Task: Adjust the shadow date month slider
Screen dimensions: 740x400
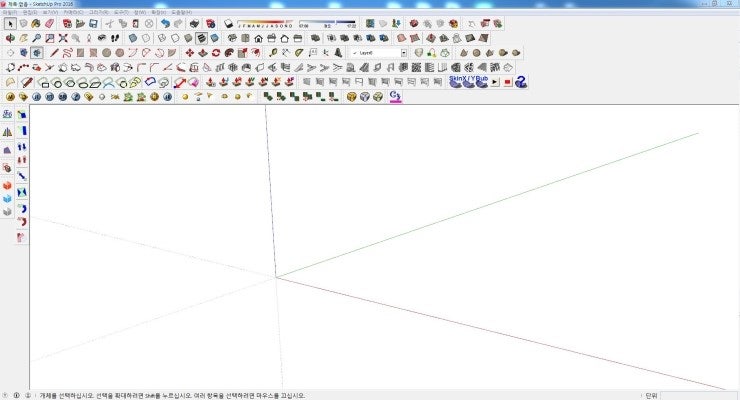Action: pyautogui.click(x=265, y=23)
